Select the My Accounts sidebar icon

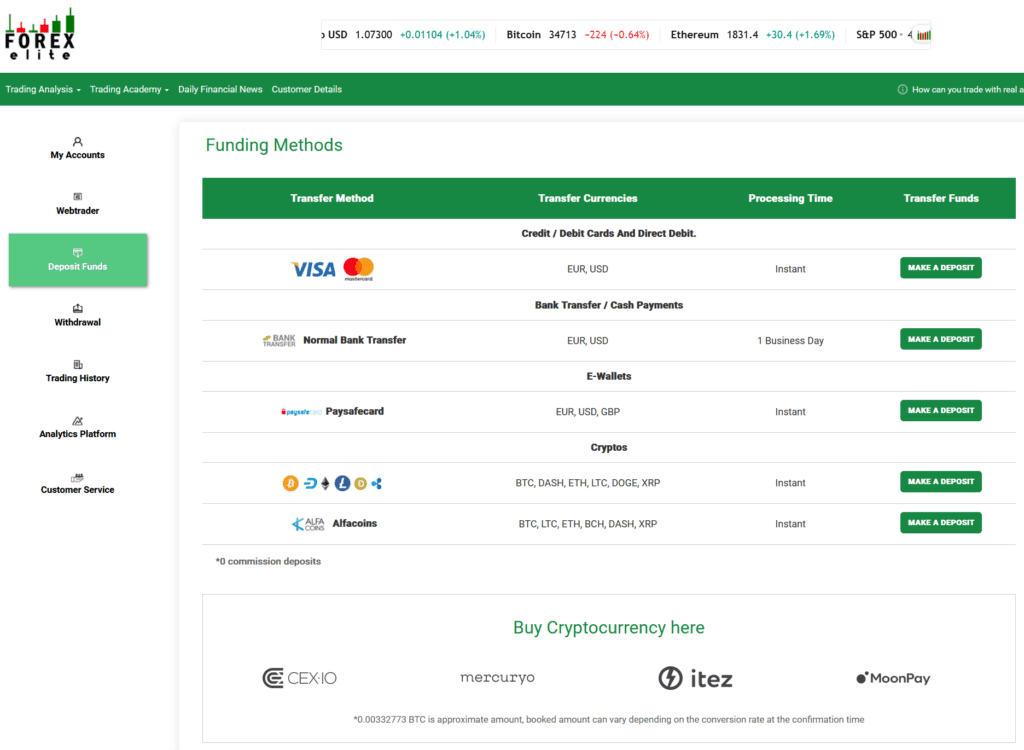77,141
